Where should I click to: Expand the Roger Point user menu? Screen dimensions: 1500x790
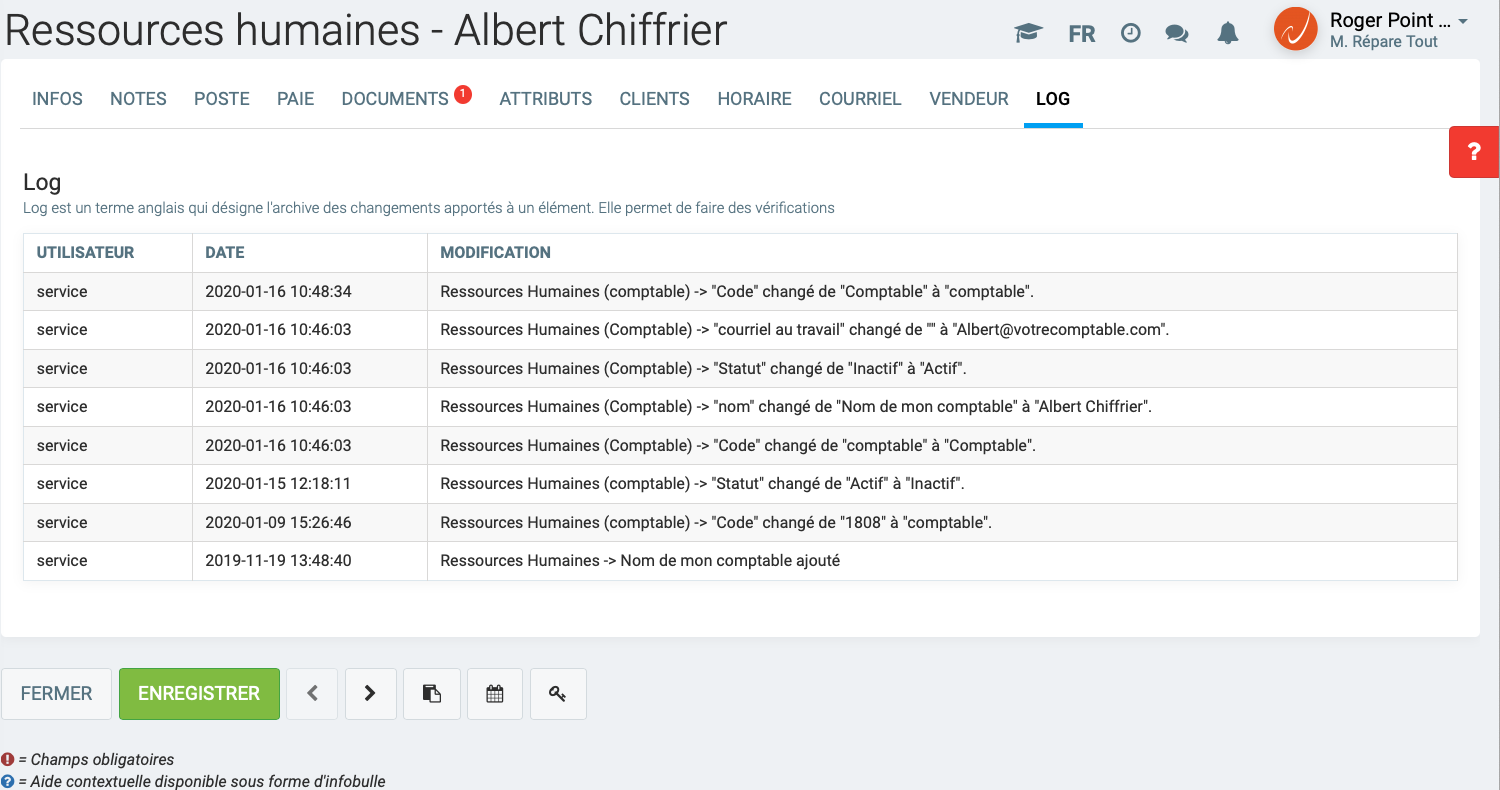(x=1462, y=22)
